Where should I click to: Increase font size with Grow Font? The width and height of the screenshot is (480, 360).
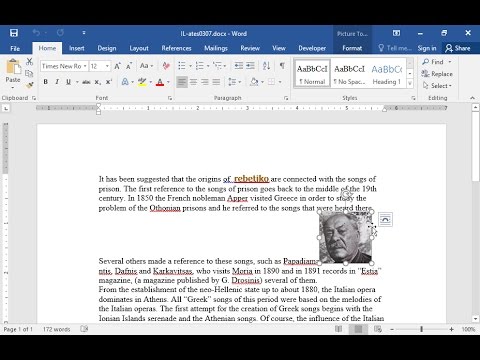point(117,66)
